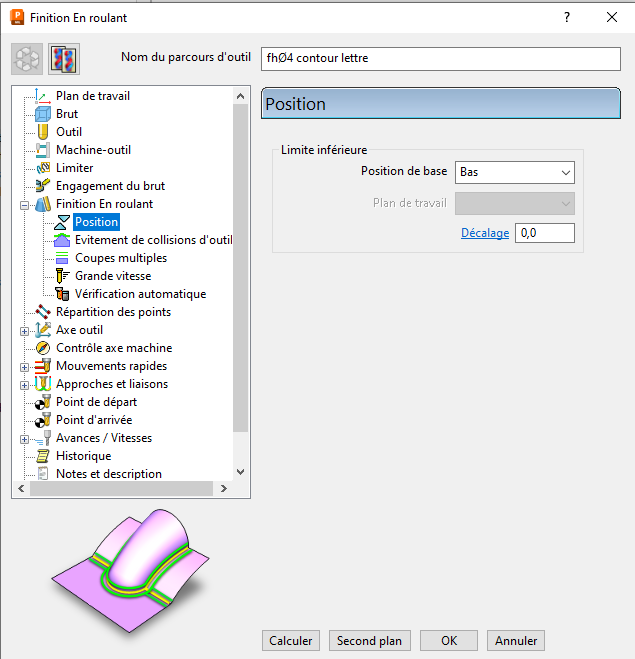
Task: Click the Mouvements rapides icon
Action: 43,366
